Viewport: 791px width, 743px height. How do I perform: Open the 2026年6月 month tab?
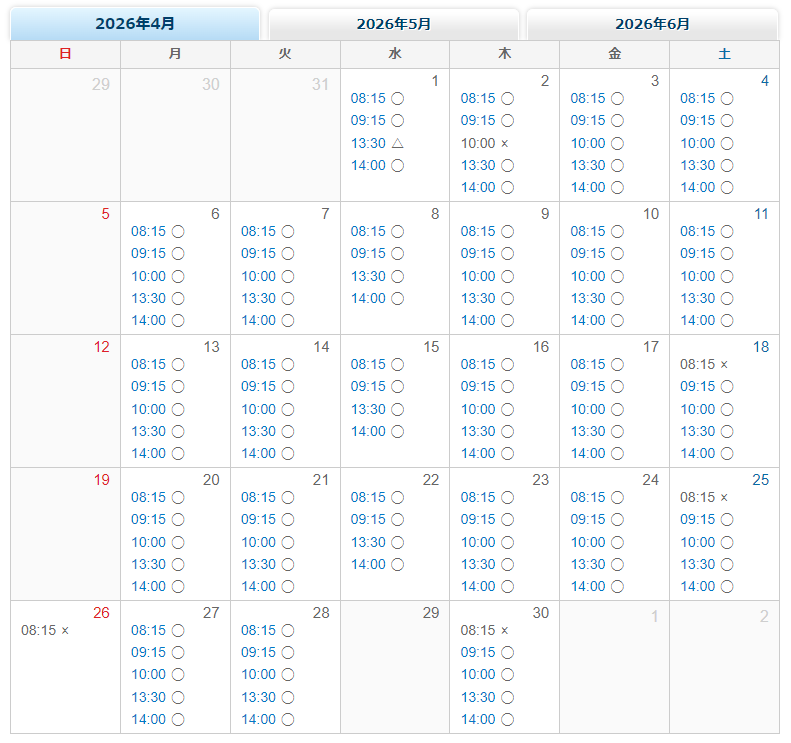point(652,24)
